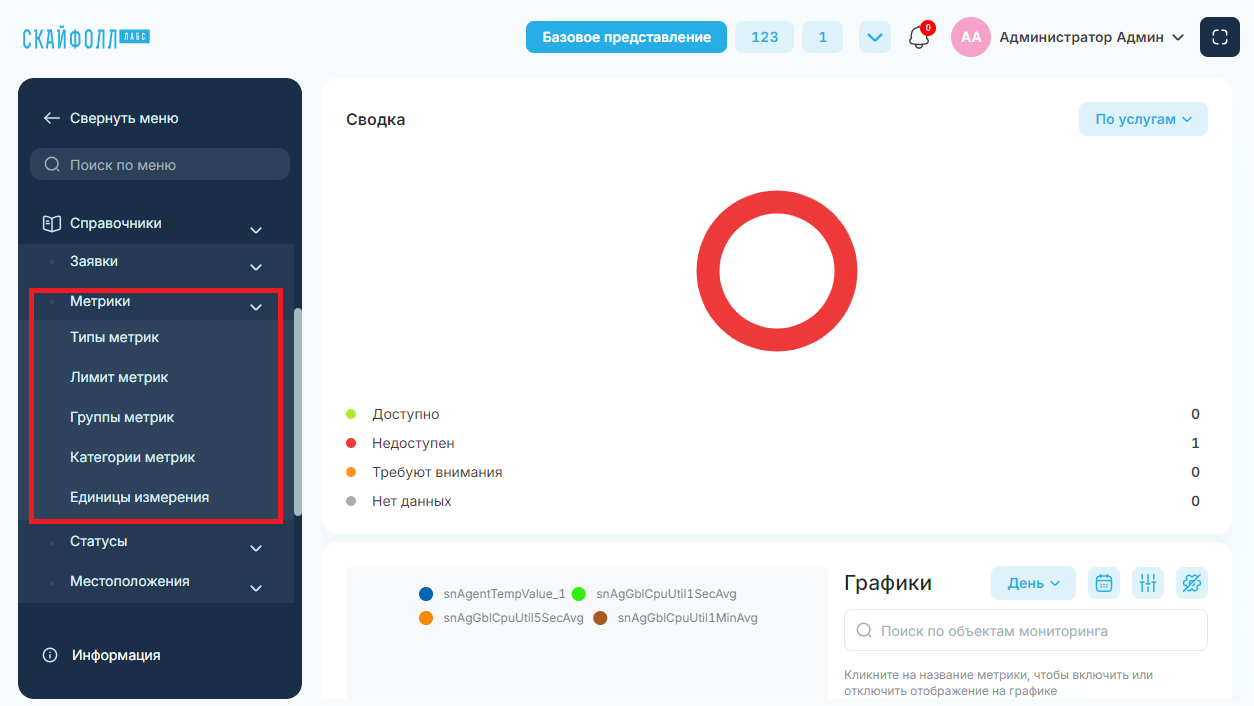Open the День period dropdown
This screenshot has width=1254, height=706.
(x=1033, y=583)
